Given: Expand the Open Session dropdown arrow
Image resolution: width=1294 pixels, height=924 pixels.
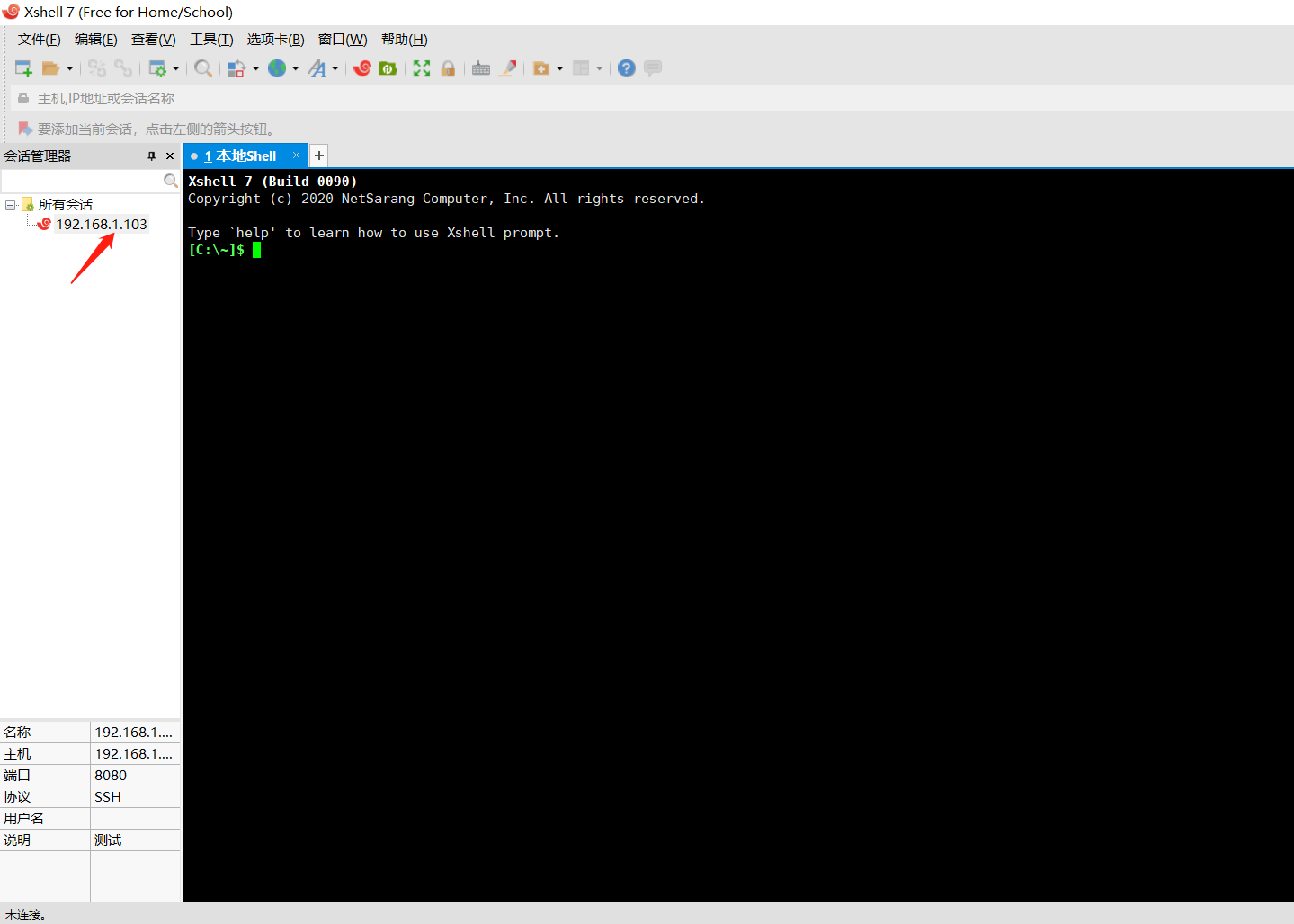Looking at the screenshot, I should point(69,68).
